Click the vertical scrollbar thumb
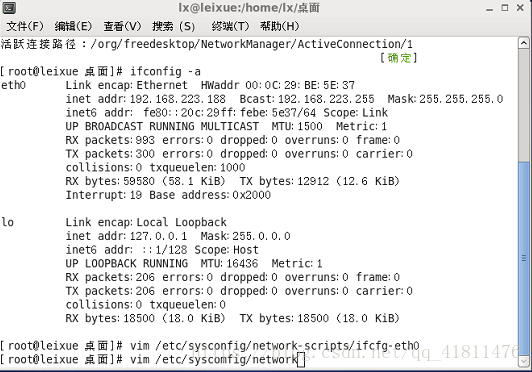 (524, 258)
